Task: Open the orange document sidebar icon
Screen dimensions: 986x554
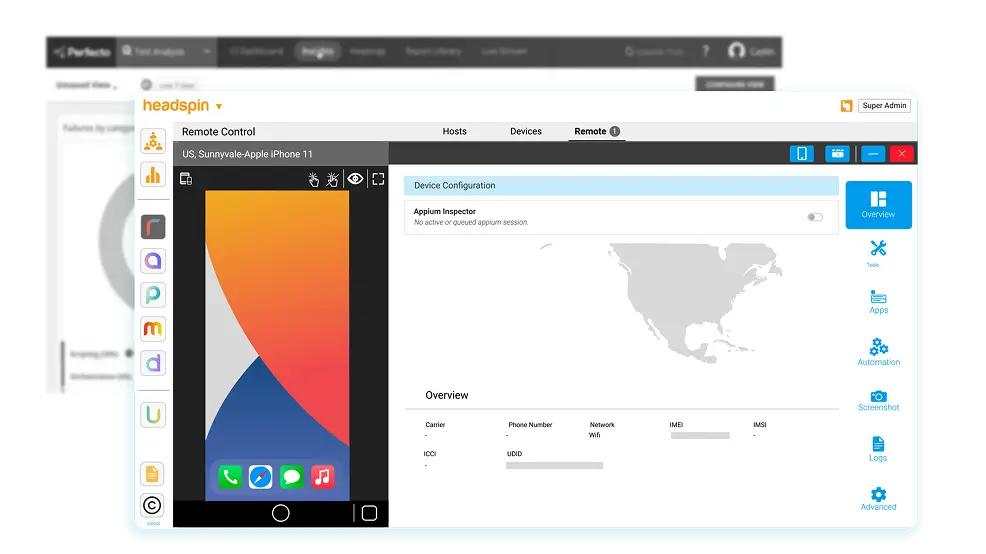Action: 152,474
